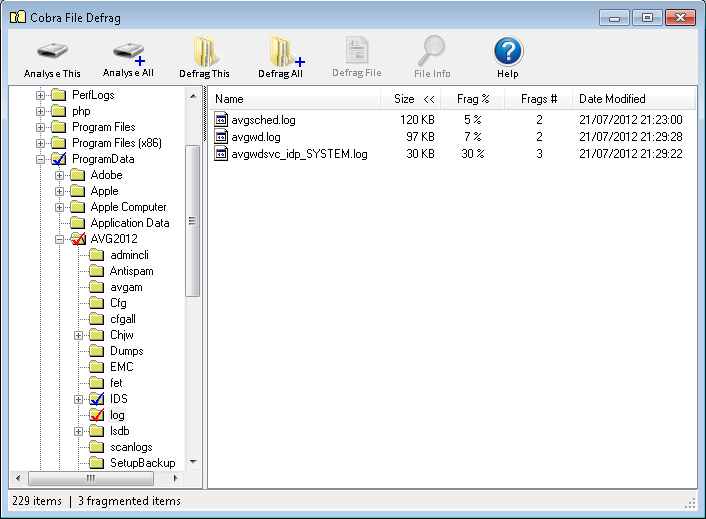706x519 pixels.
Task: Expand the Chjw folder node
Action: click(78, 335)
